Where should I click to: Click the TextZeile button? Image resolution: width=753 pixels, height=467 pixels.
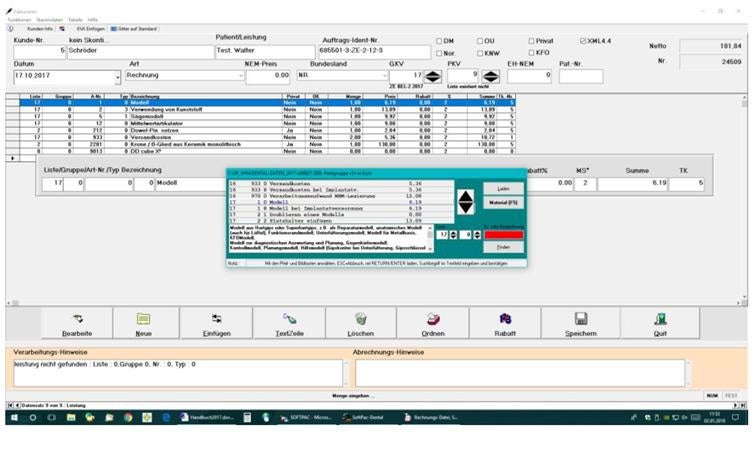(x=289, y=324)
